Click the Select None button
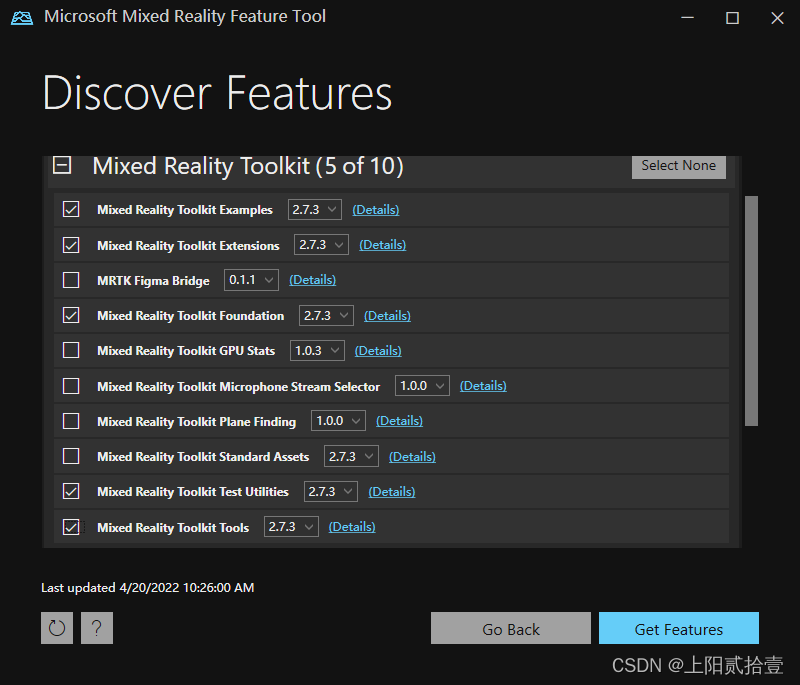This screenshot has height=685, width=800. coord(679,167)
